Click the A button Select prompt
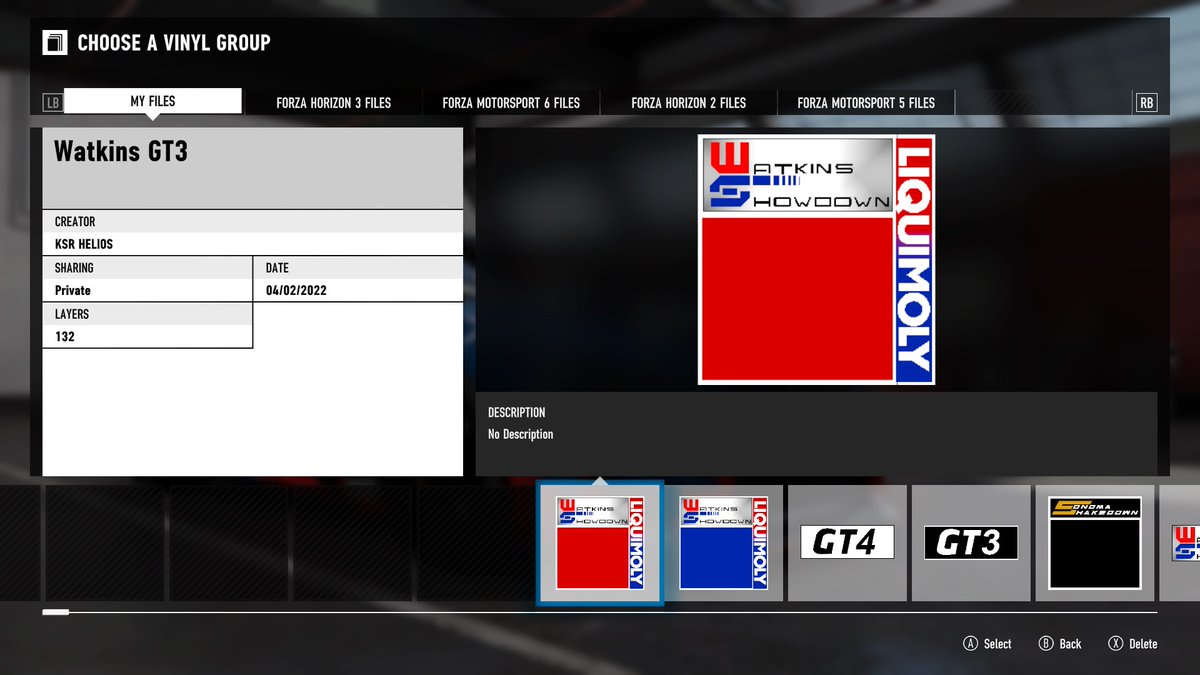 [x=987, y=644]
